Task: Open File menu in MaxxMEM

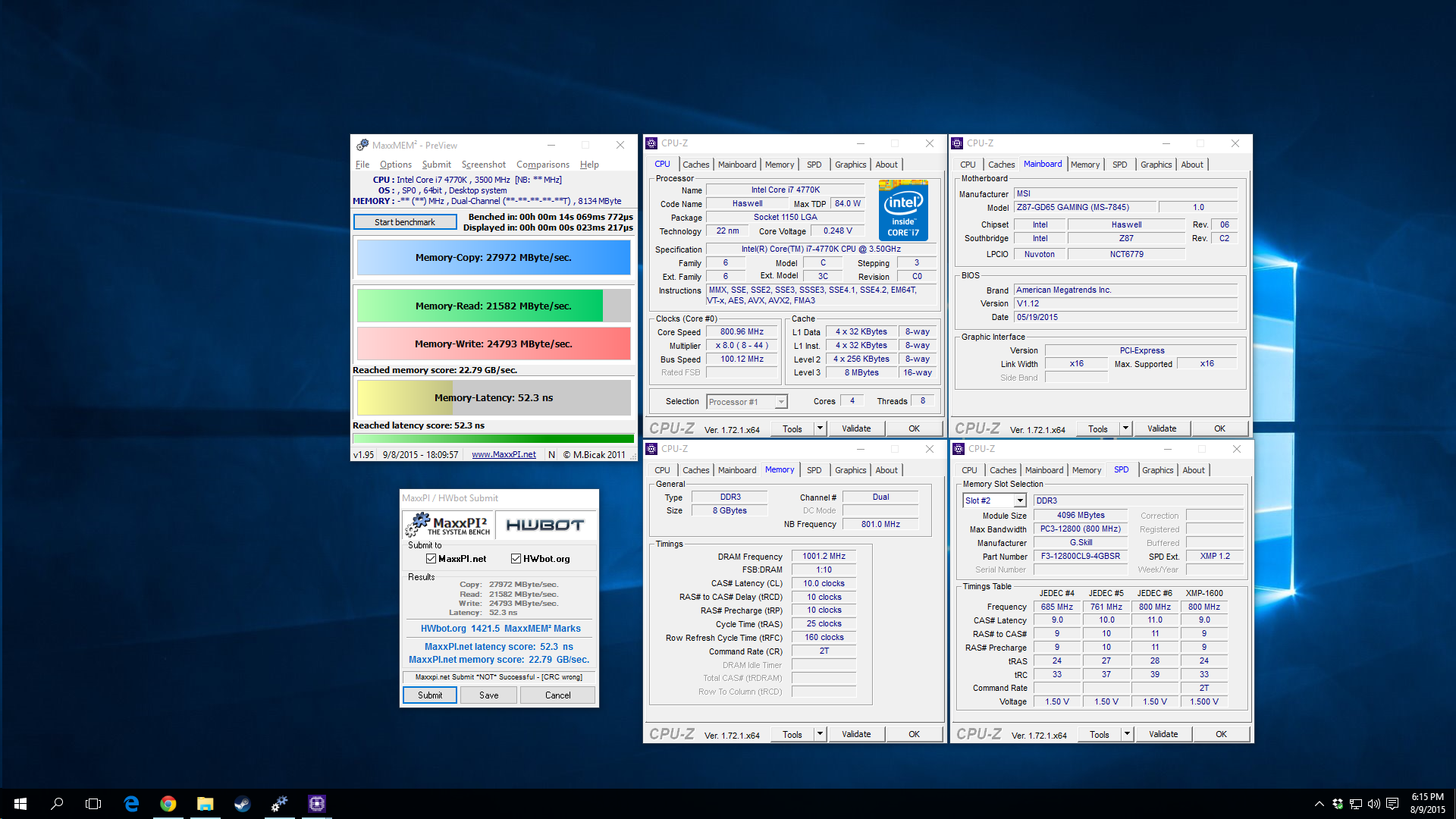Action: (362, 165)
